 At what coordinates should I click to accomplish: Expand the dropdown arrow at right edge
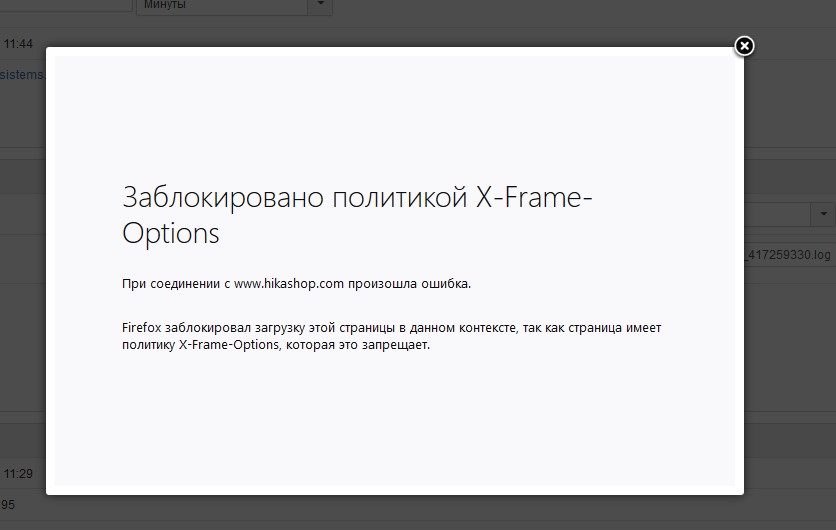click(823, 214)
